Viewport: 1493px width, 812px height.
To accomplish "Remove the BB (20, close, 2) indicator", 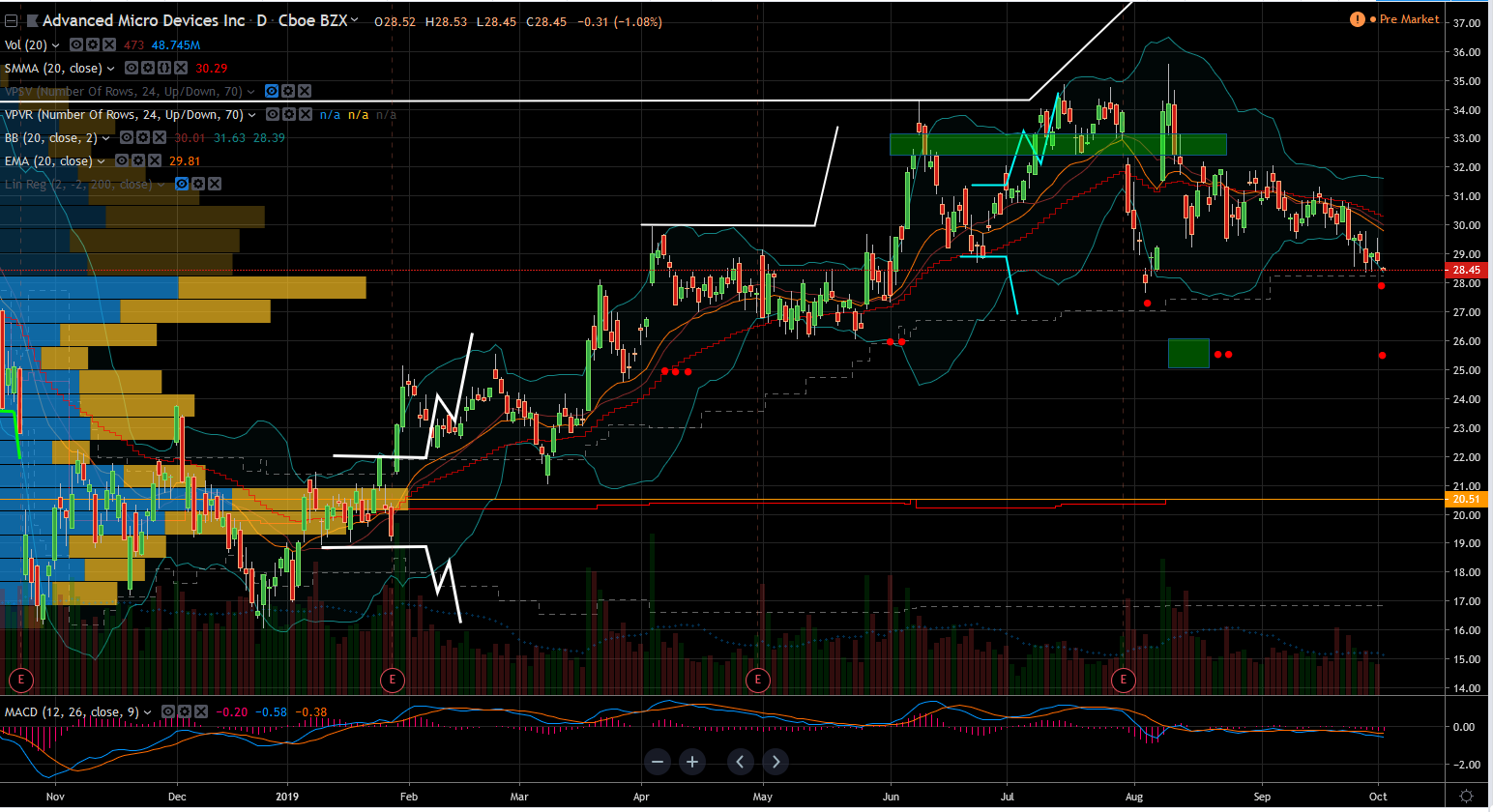I will [x=160, y=138].
